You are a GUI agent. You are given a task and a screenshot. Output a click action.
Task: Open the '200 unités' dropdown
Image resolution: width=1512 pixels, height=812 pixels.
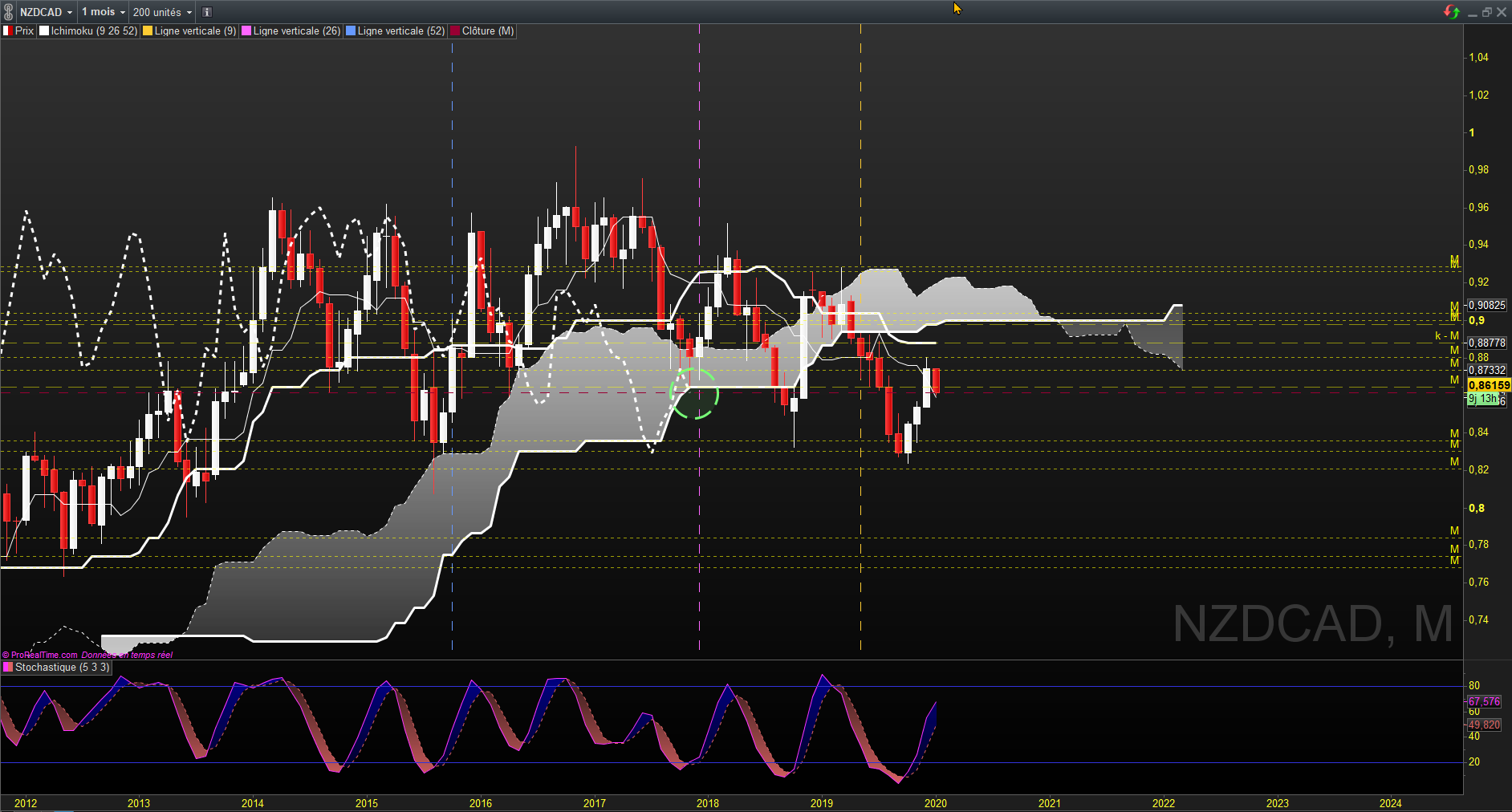click(x=162, y=12)
